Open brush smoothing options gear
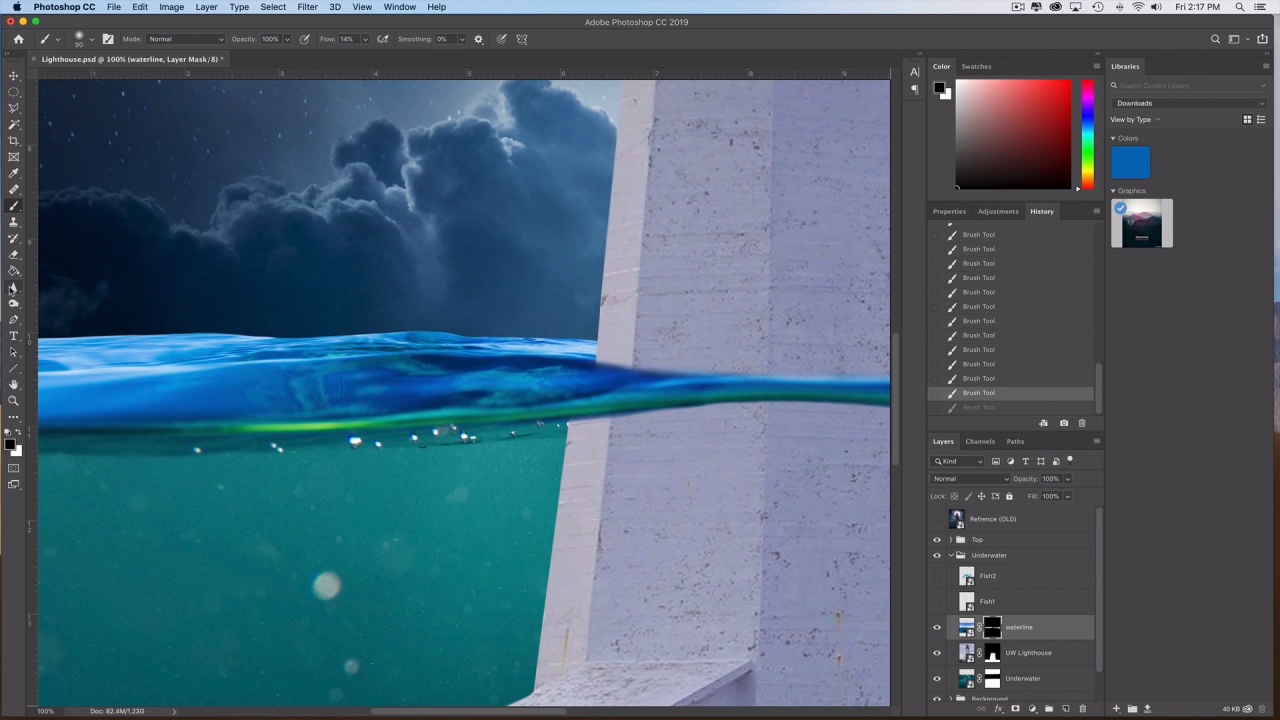This screenshot has width=1280, height=720. pyautogui.click(x=478, y=39)
